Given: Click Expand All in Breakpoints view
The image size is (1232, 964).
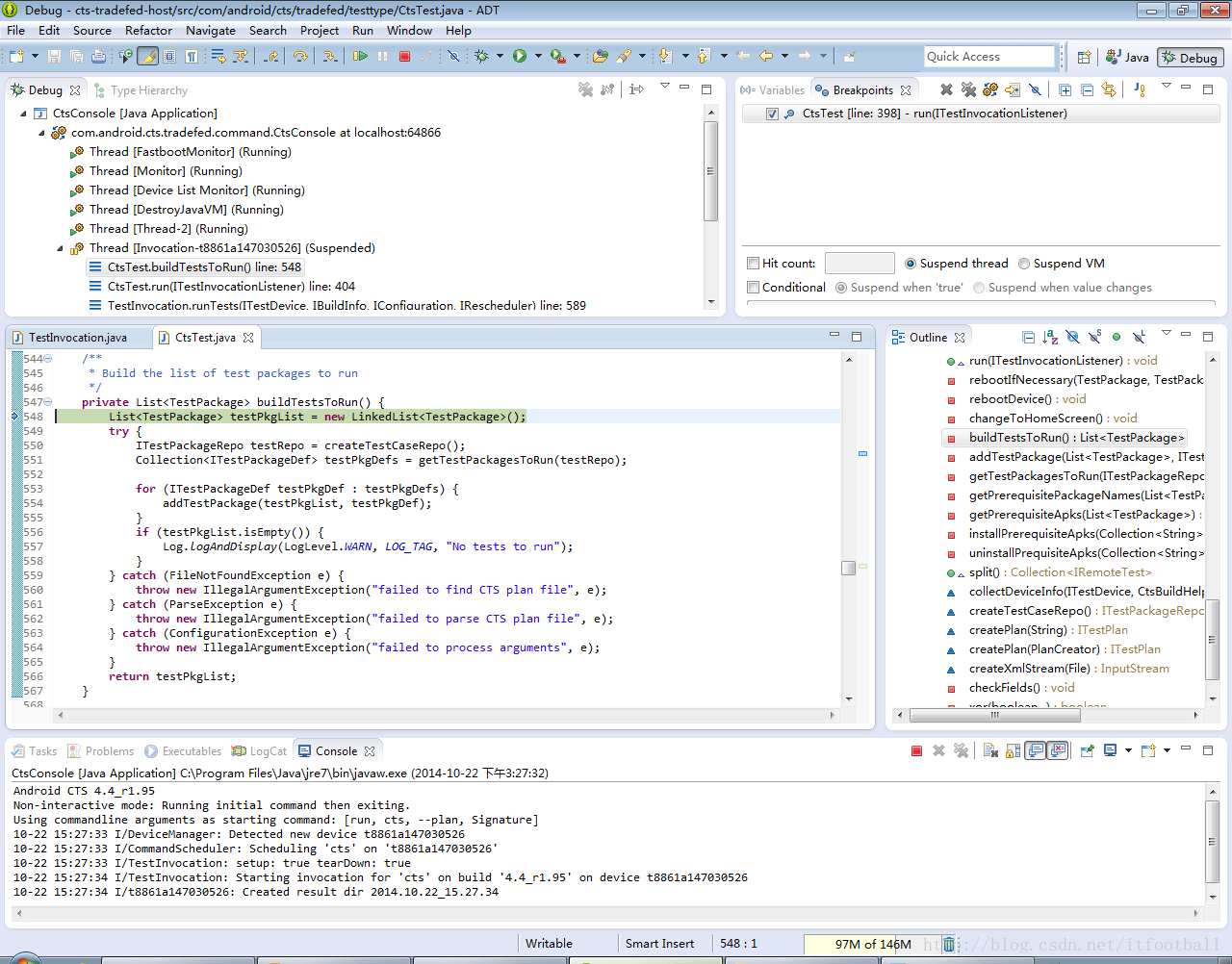Looking at the screenshot, I should coord(1065,89).
